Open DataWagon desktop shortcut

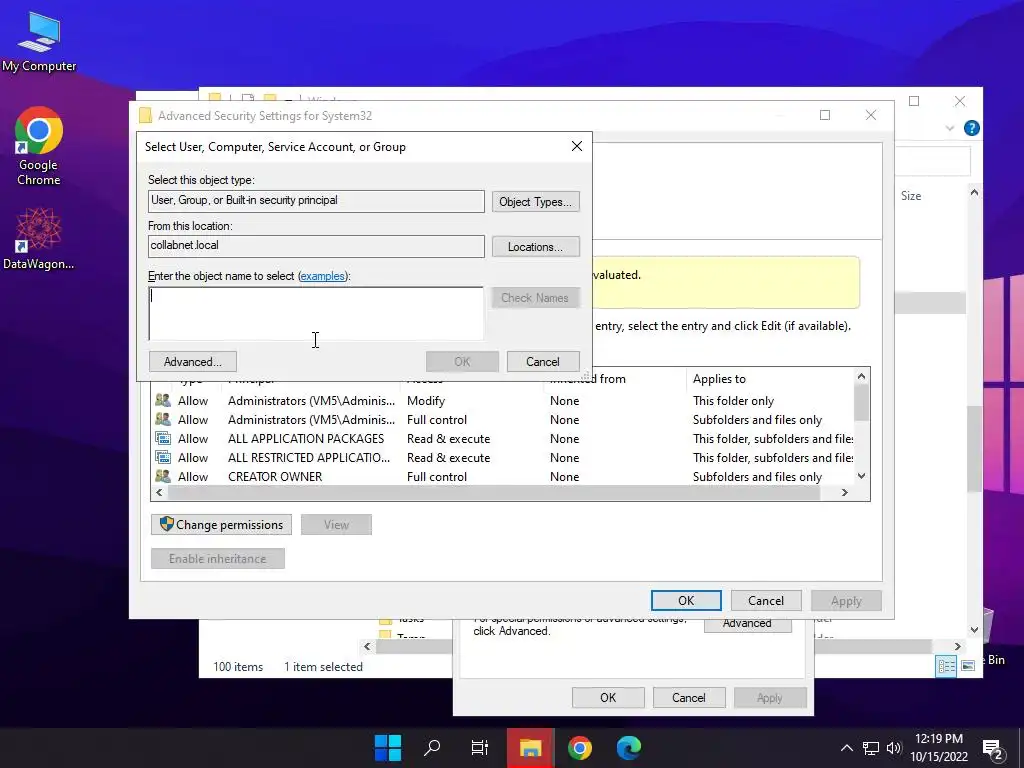[39, 239]
